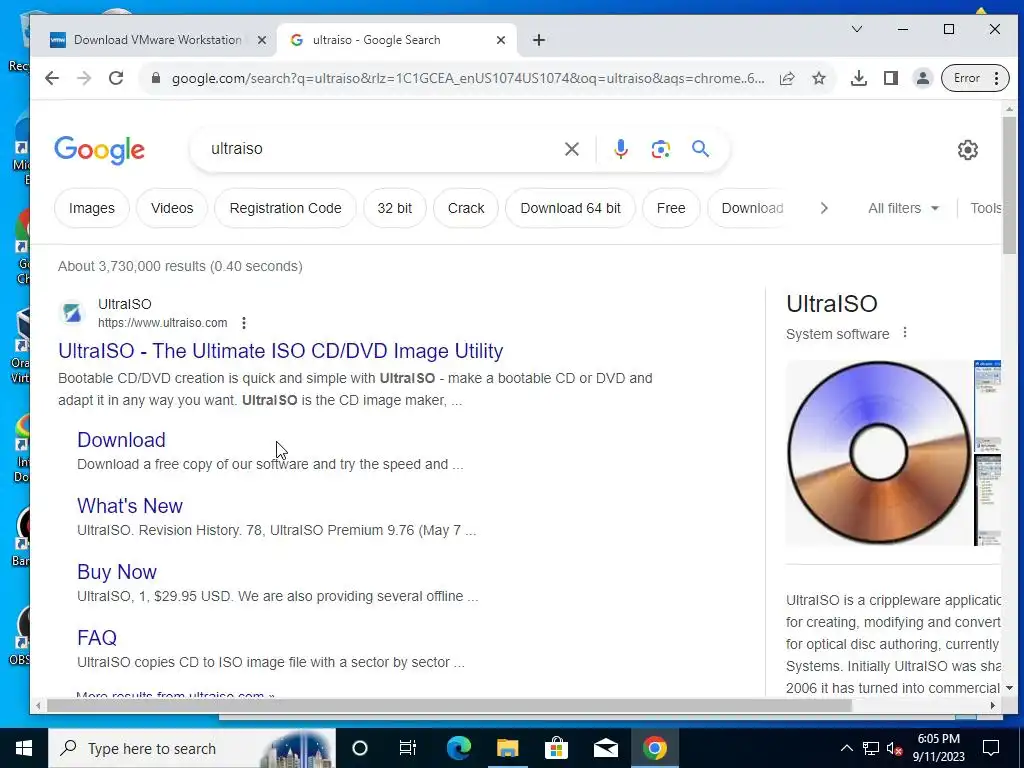1024x768 pixels.
Task: Close the Download VMware Workstation tab
Action: tap(262, 40)
